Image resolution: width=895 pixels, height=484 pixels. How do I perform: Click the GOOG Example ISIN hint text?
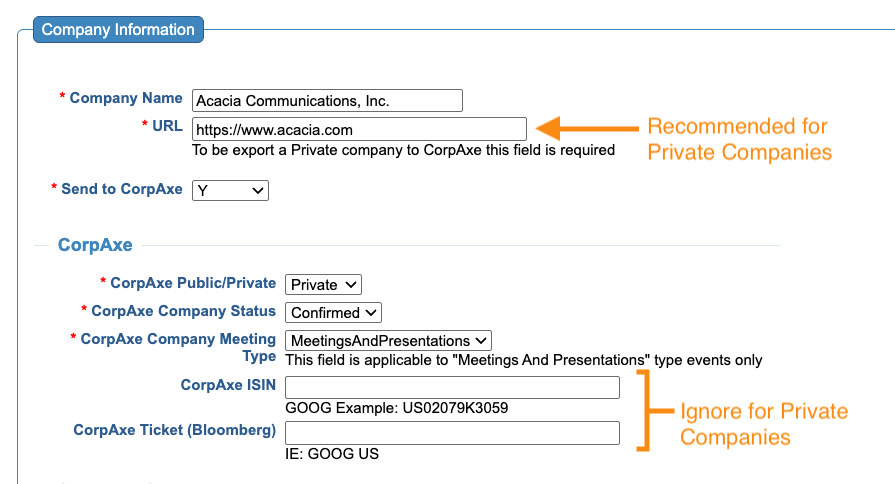pos(402,408)
